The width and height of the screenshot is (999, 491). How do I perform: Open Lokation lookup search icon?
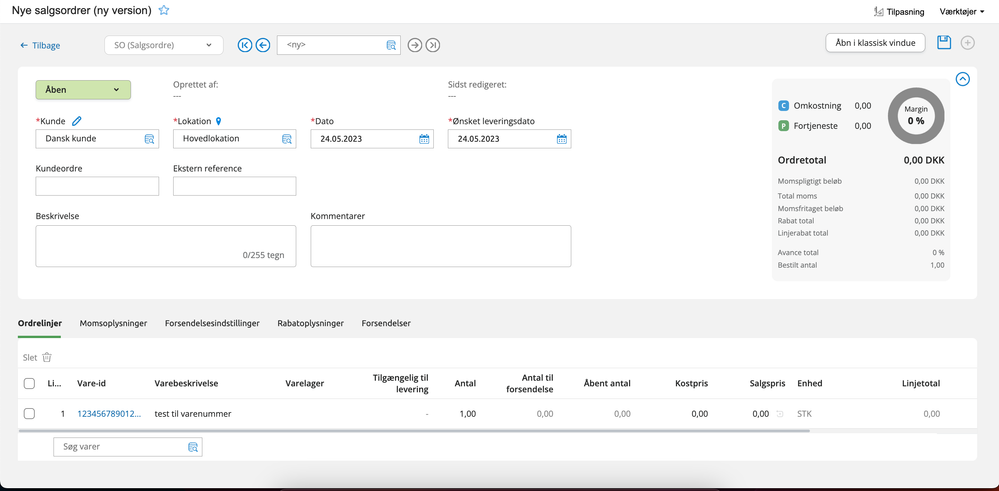[x=287, y=139]
